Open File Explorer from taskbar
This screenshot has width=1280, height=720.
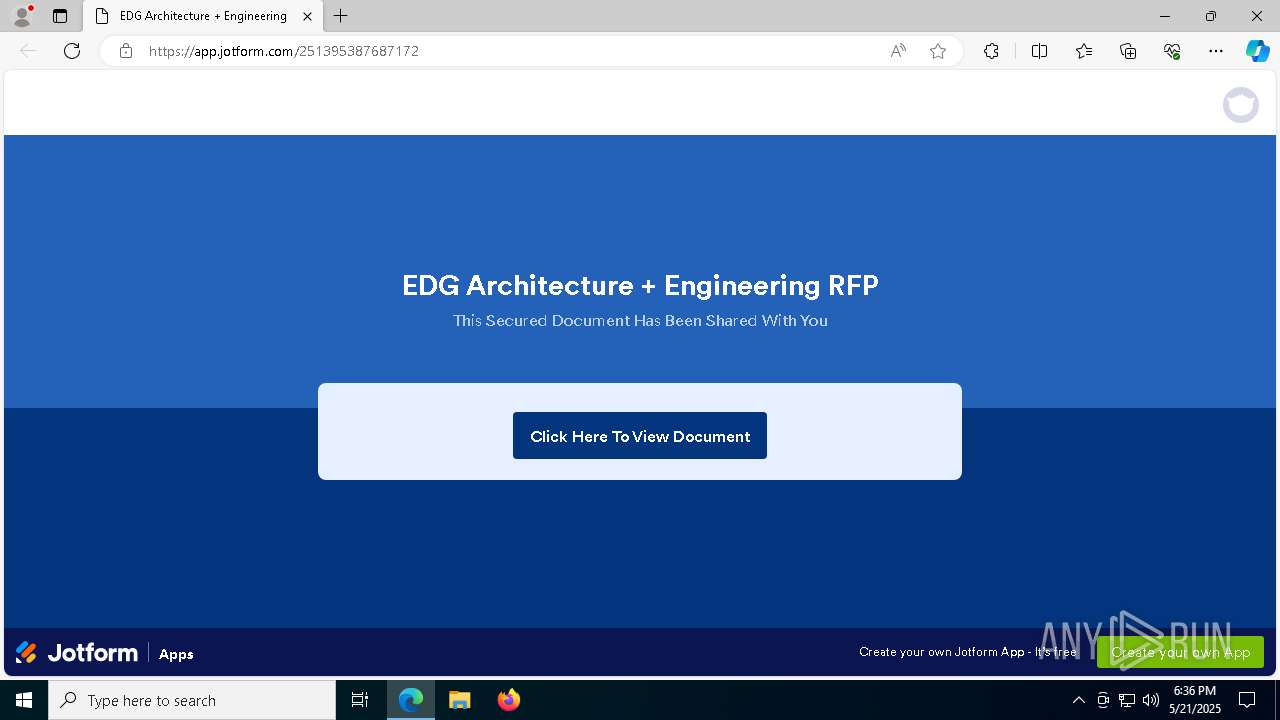pyautogui.click(x=459, y=700)
